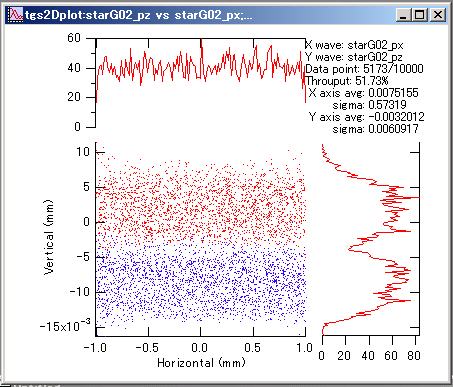
Task: Click the -1.0 horizontal axis tick label
Action: [95, 348]
